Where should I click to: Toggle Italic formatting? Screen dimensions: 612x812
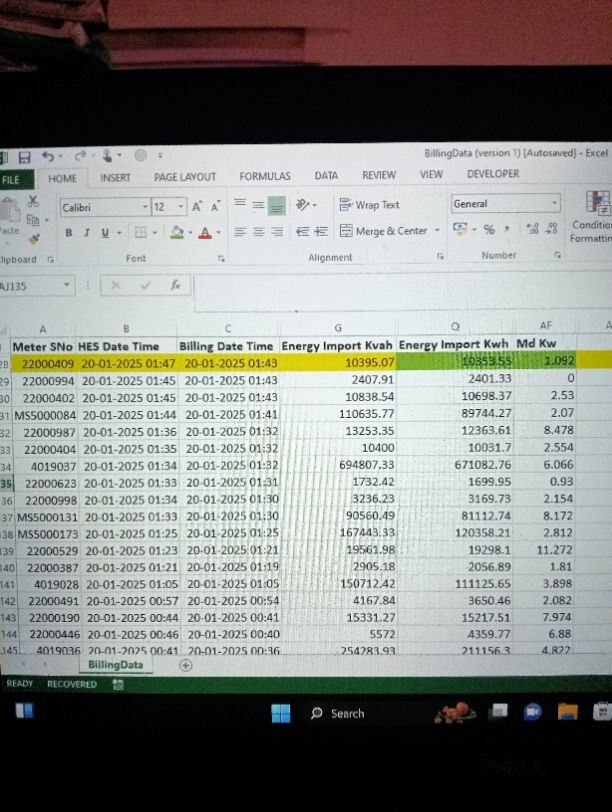[86, 233]
